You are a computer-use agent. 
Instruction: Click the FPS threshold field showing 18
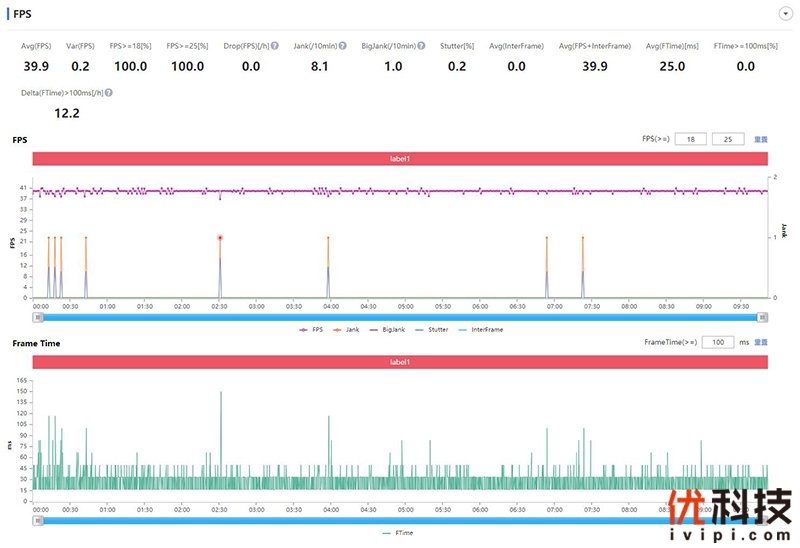point(690,139)
